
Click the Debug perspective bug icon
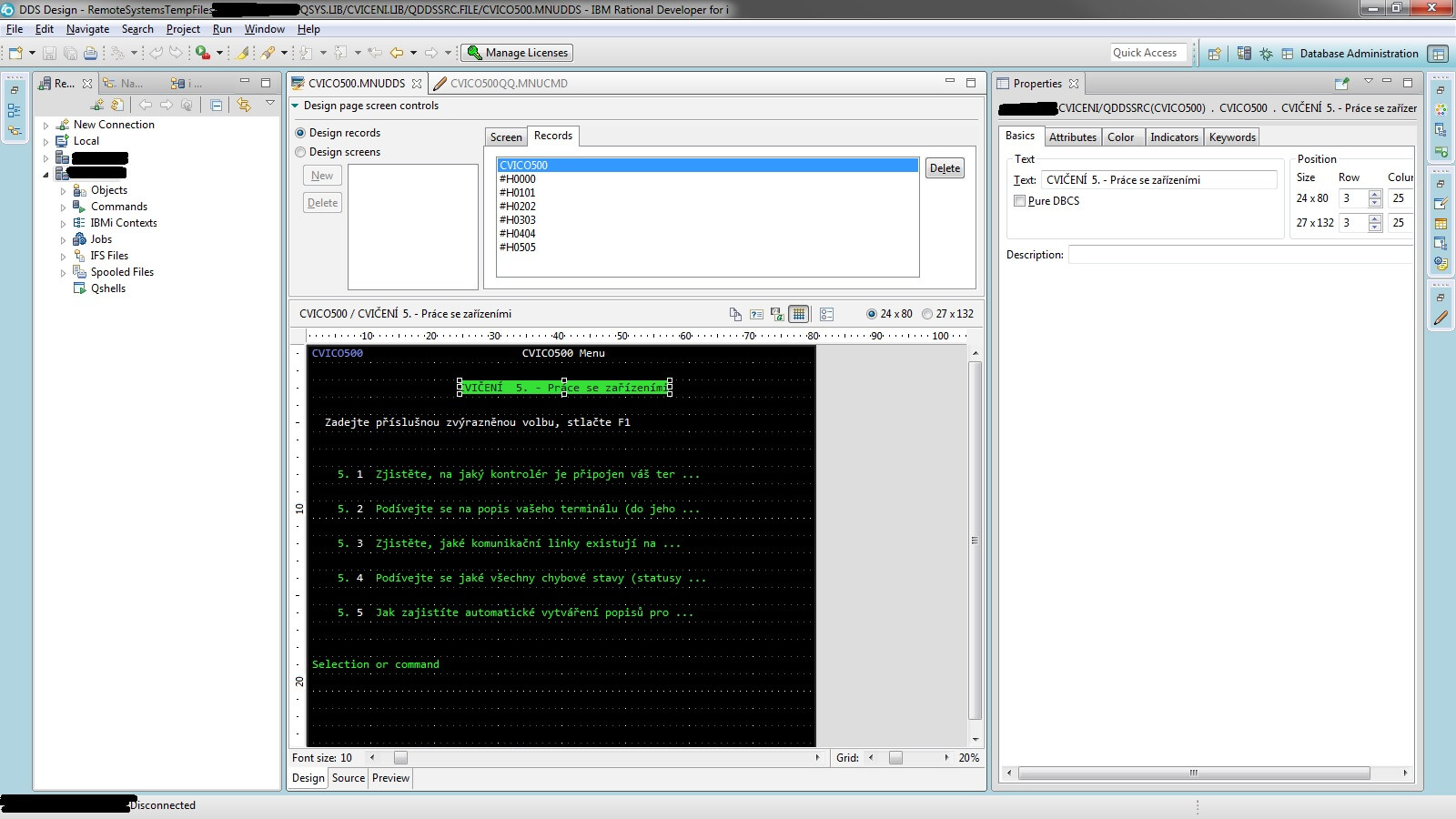[x=1266, y=54]
